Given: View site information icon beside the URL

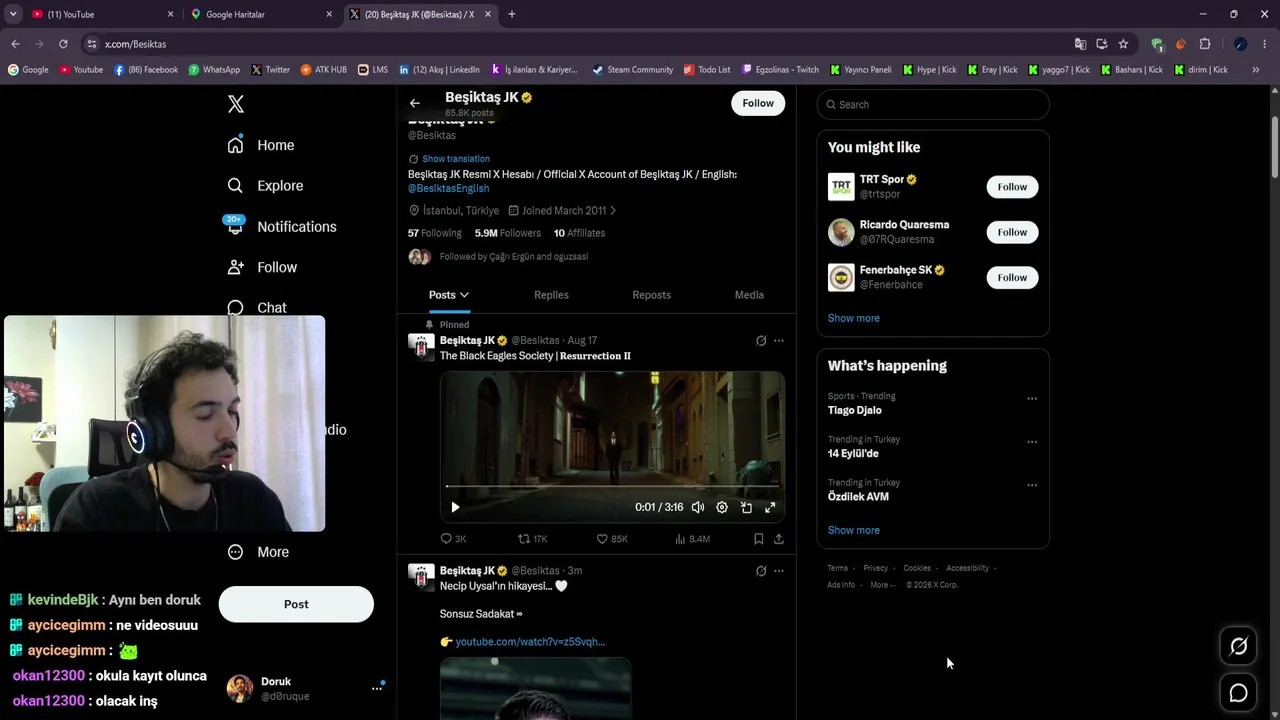Looking at the screenshot, I should point(91,44).
